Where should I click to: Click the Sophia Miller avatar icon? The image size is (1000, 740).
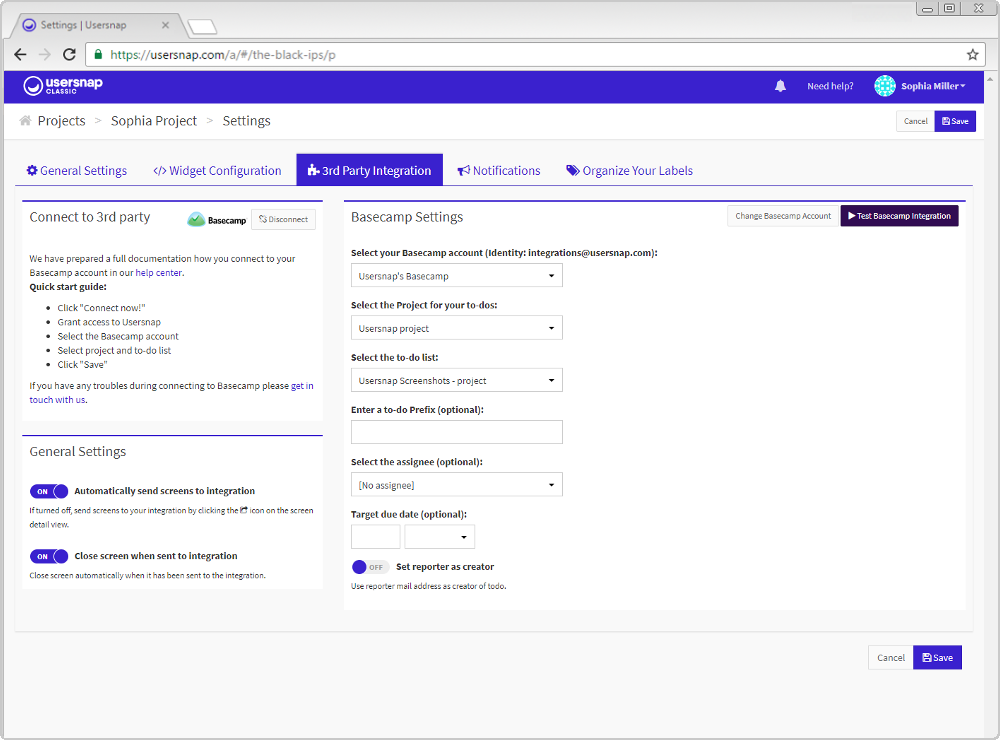pyautogui.click(x=885, y=86)
